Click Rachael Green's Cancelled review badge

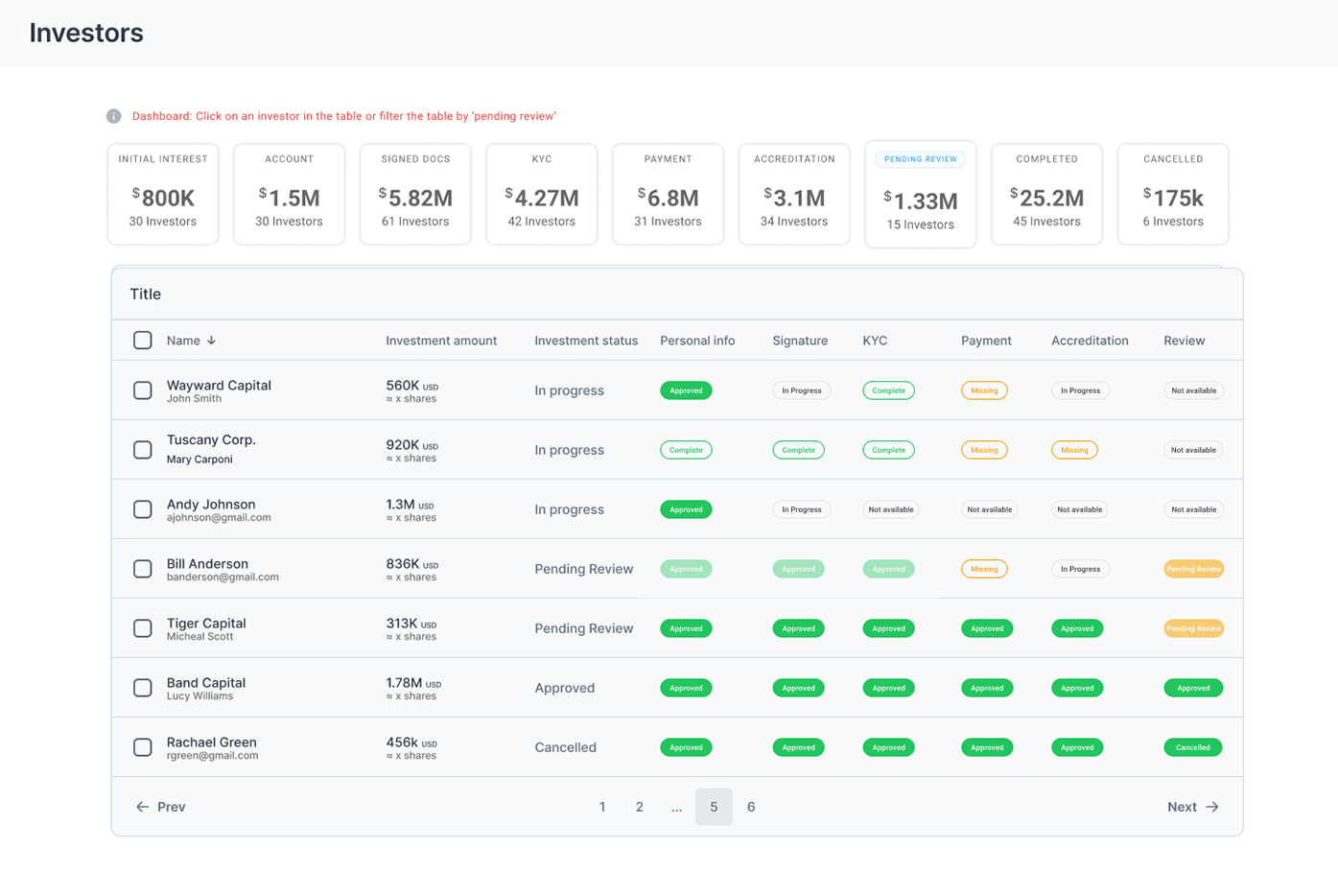(1192, 747)
